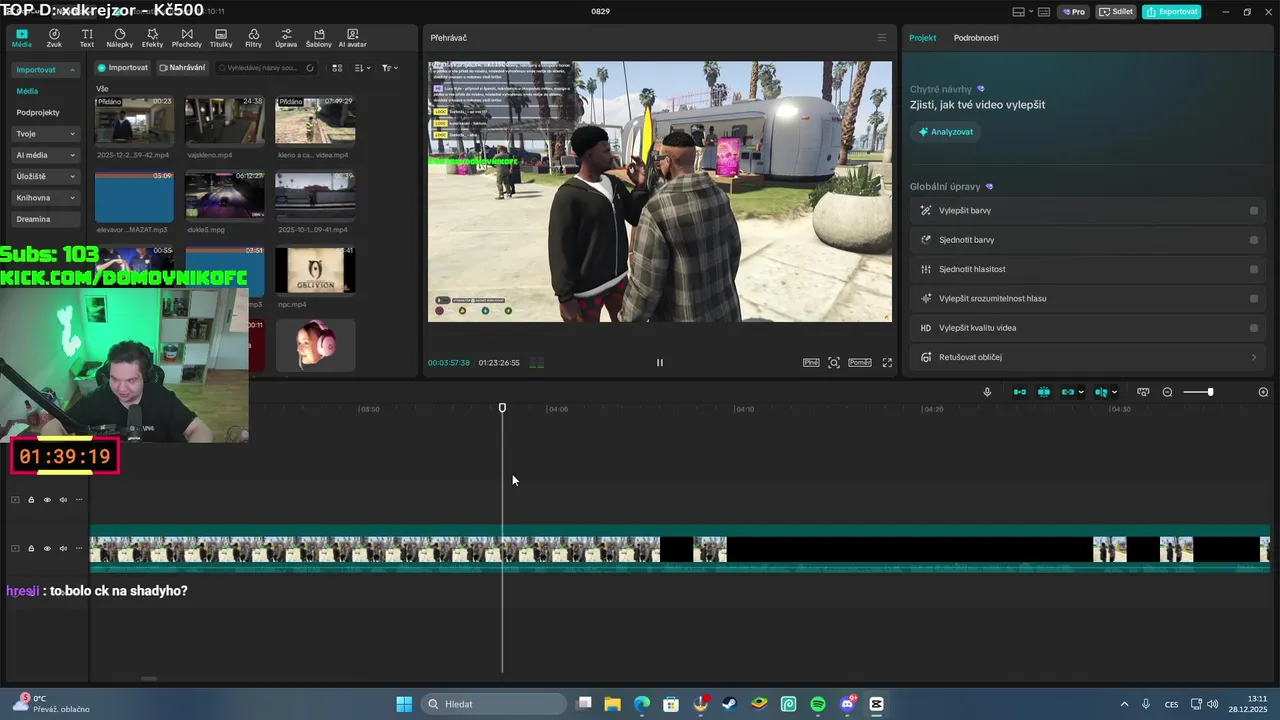Toggle the linkage icon on timeline toolbar
The image size is (1280, 720).
1067,392
